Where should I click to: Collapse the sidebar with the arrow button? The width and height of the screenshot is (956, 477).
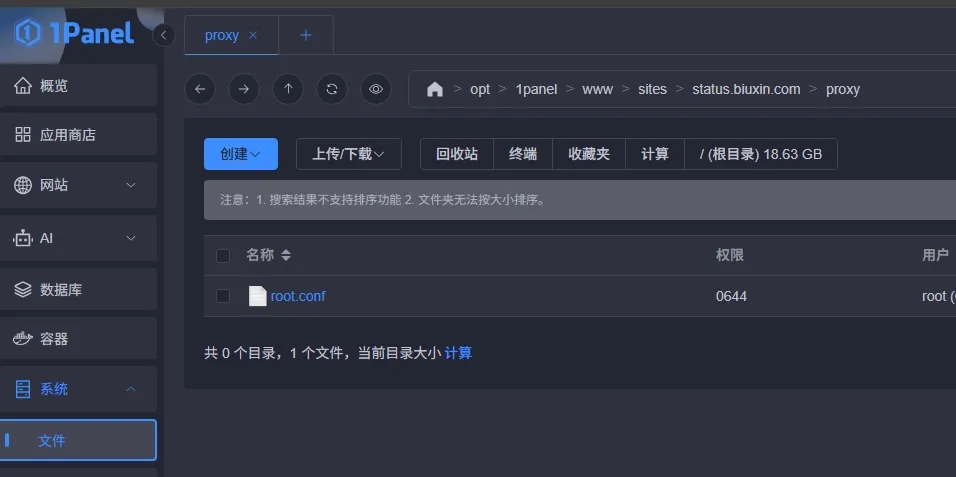[x=163, y=35]
